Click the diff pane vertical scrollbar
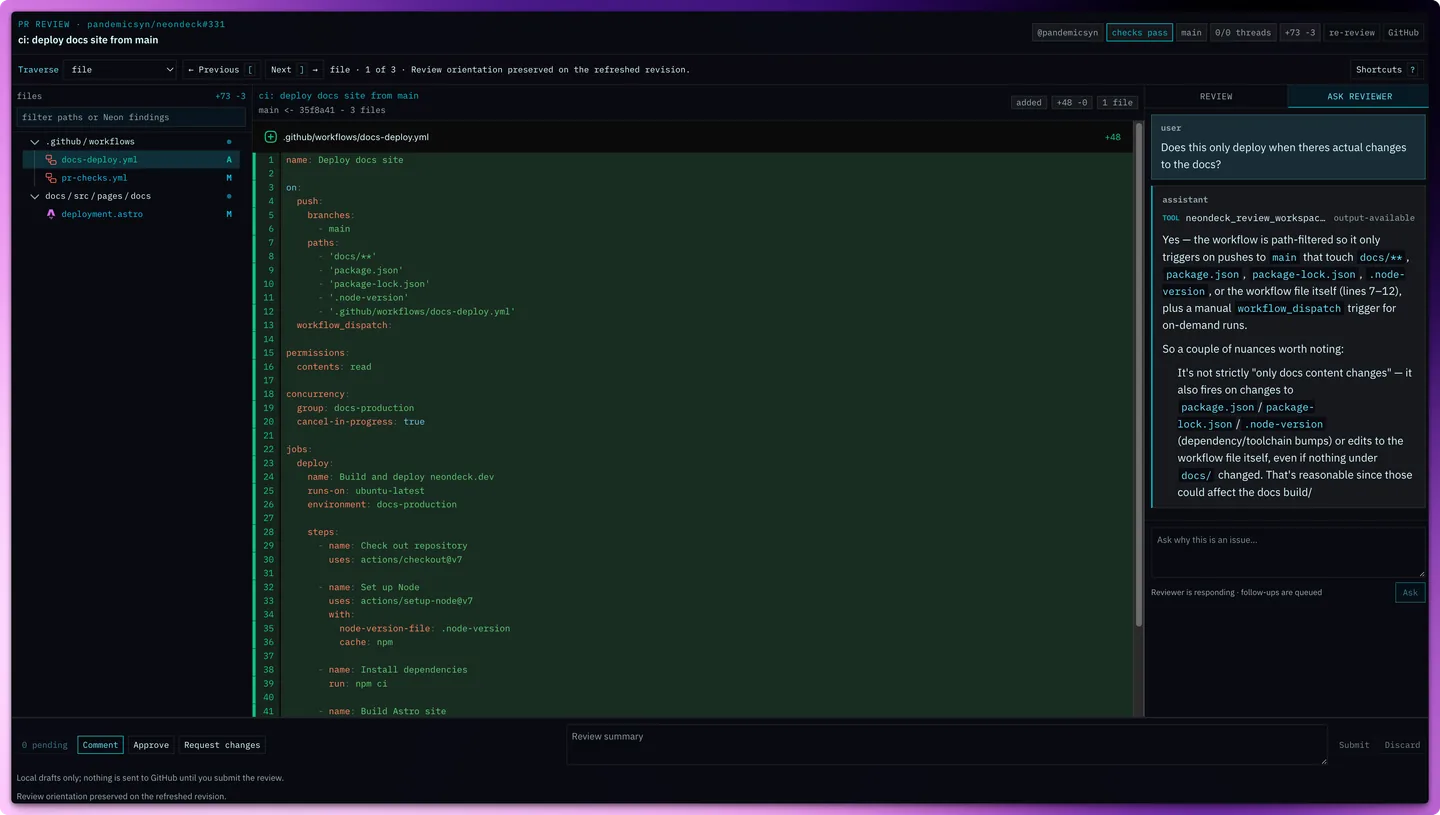This screenshot has width=1440, height=815. pyautogui.click(x=1138, y=375)
